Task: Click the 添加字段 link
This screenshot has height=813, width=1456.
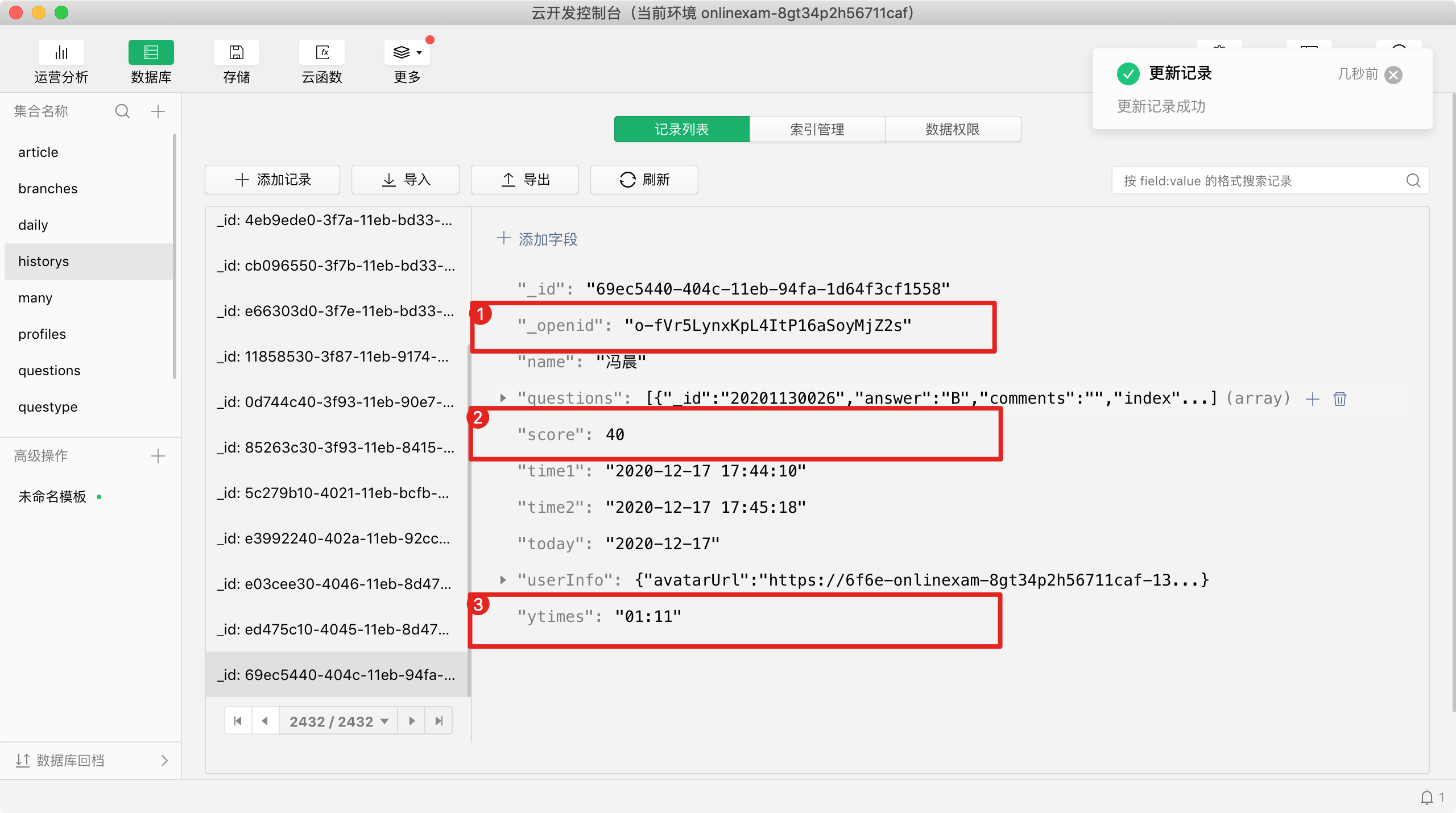Action: pos(537,239)
